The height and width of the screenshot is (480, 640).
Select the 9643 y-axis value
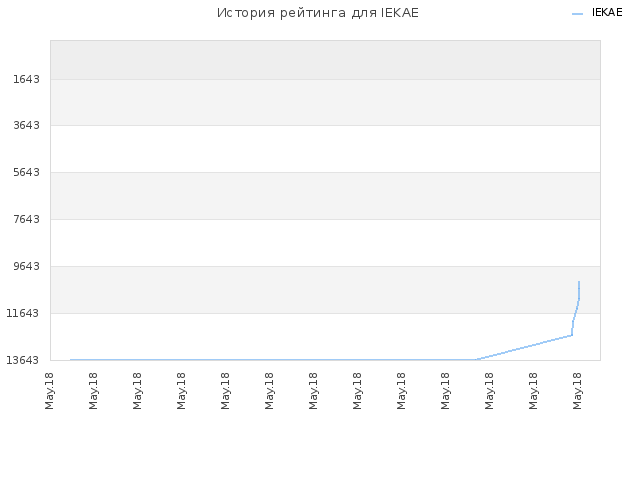point(27,266)
